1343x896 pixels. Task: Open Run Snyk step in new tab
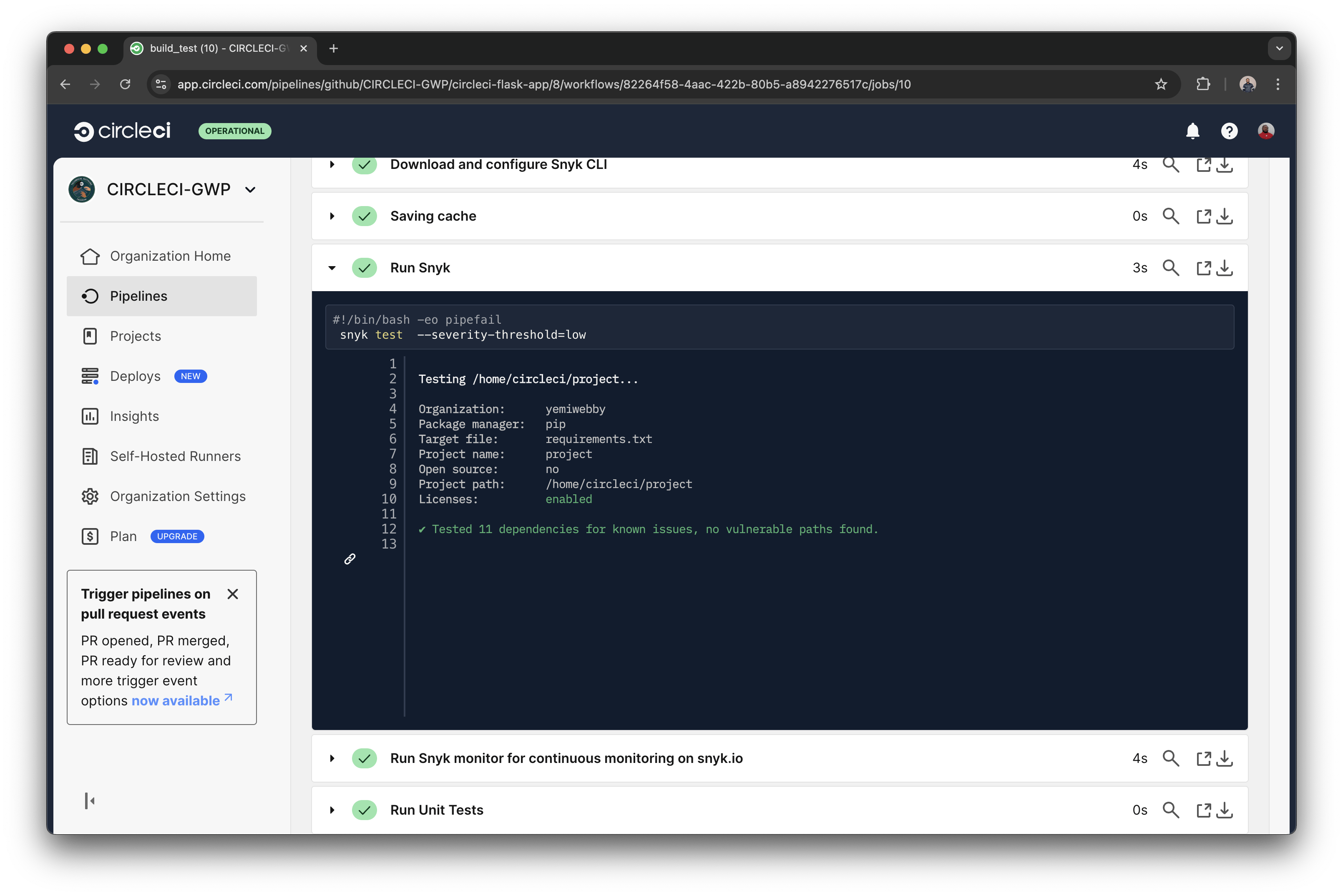tap(1204, 267)
